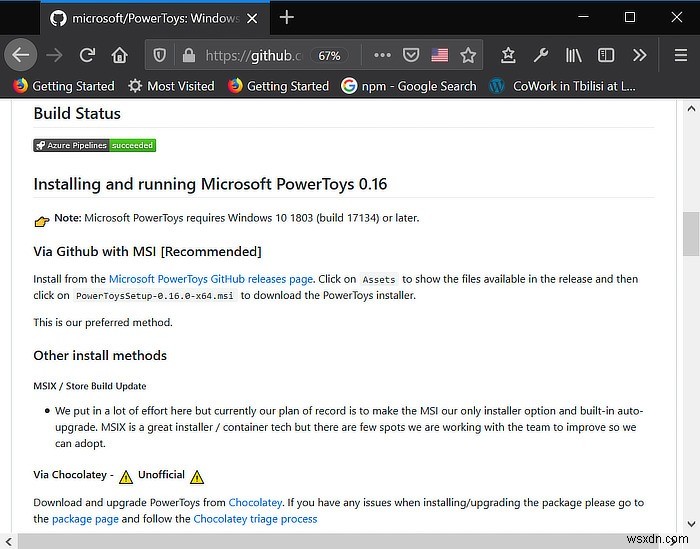Viewport: 700px width, 549px height.
Task: Open the package page link
Action: [85, 519]
